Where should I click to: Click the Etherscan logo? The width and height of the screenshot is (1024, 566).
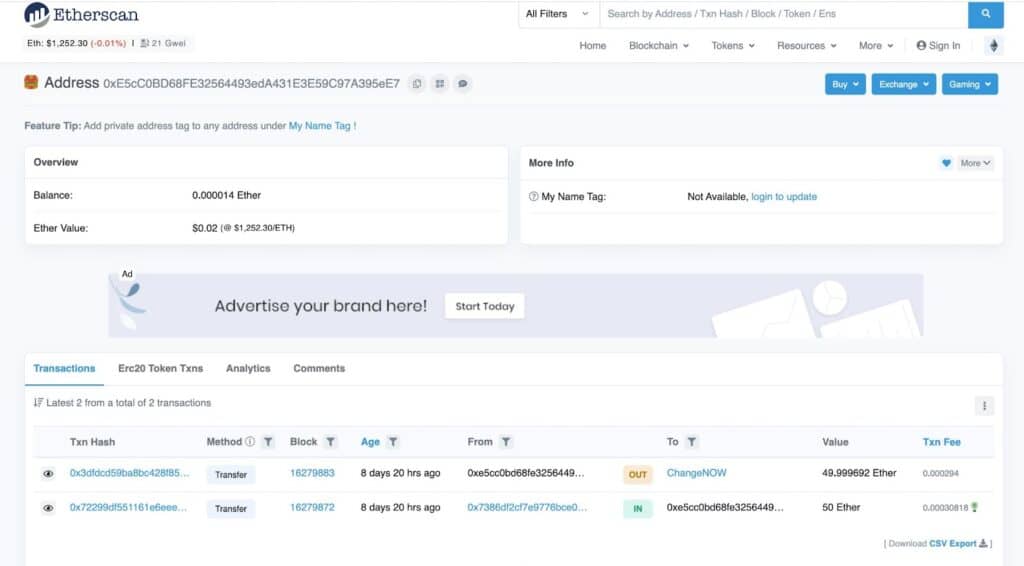81,14
